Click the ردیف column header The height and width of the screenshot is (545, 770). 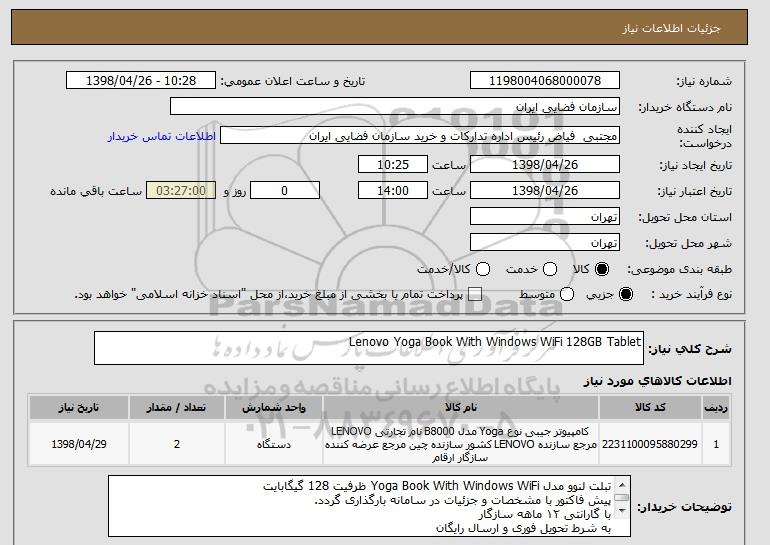pyautogui.click(x=716, y=408)
